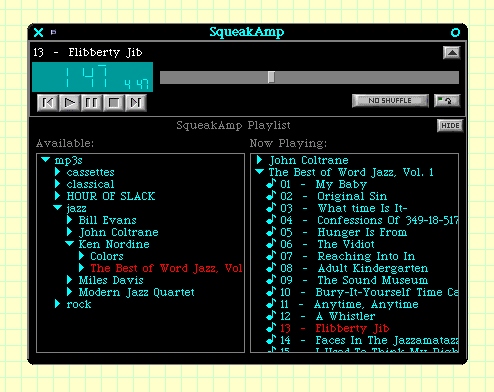Expand red Word Jazz album in Available
The width and height of the screenshot is (494, 392).
click(x=81, y=268)
